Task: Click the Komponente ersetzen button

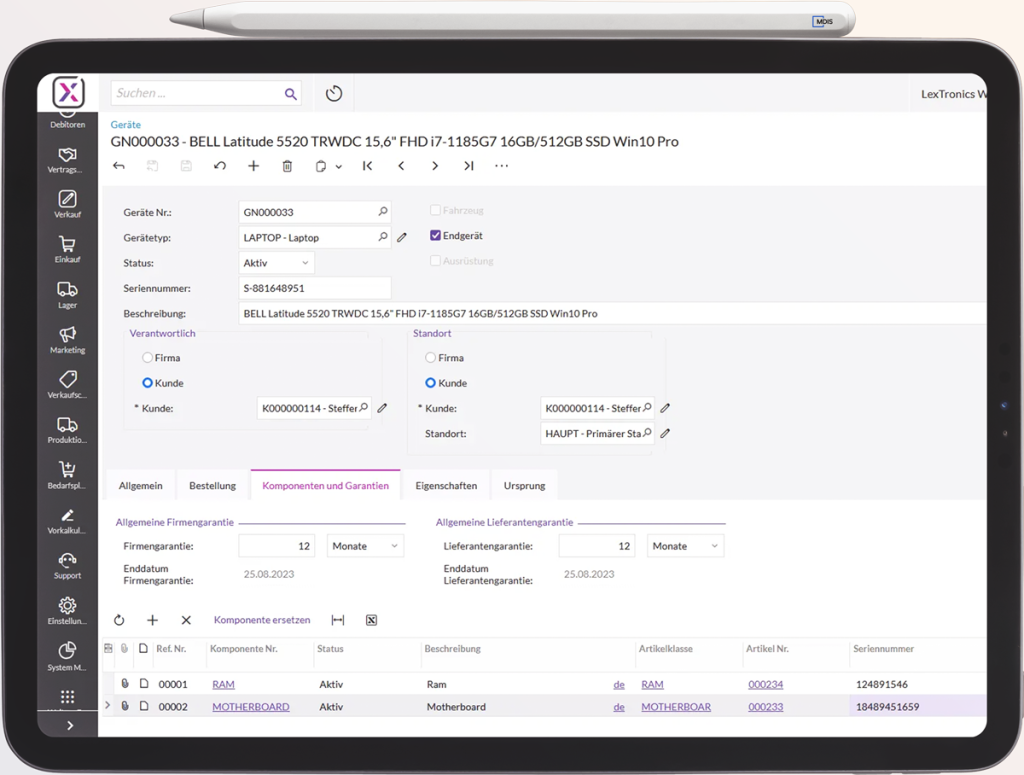Action: 262,620
